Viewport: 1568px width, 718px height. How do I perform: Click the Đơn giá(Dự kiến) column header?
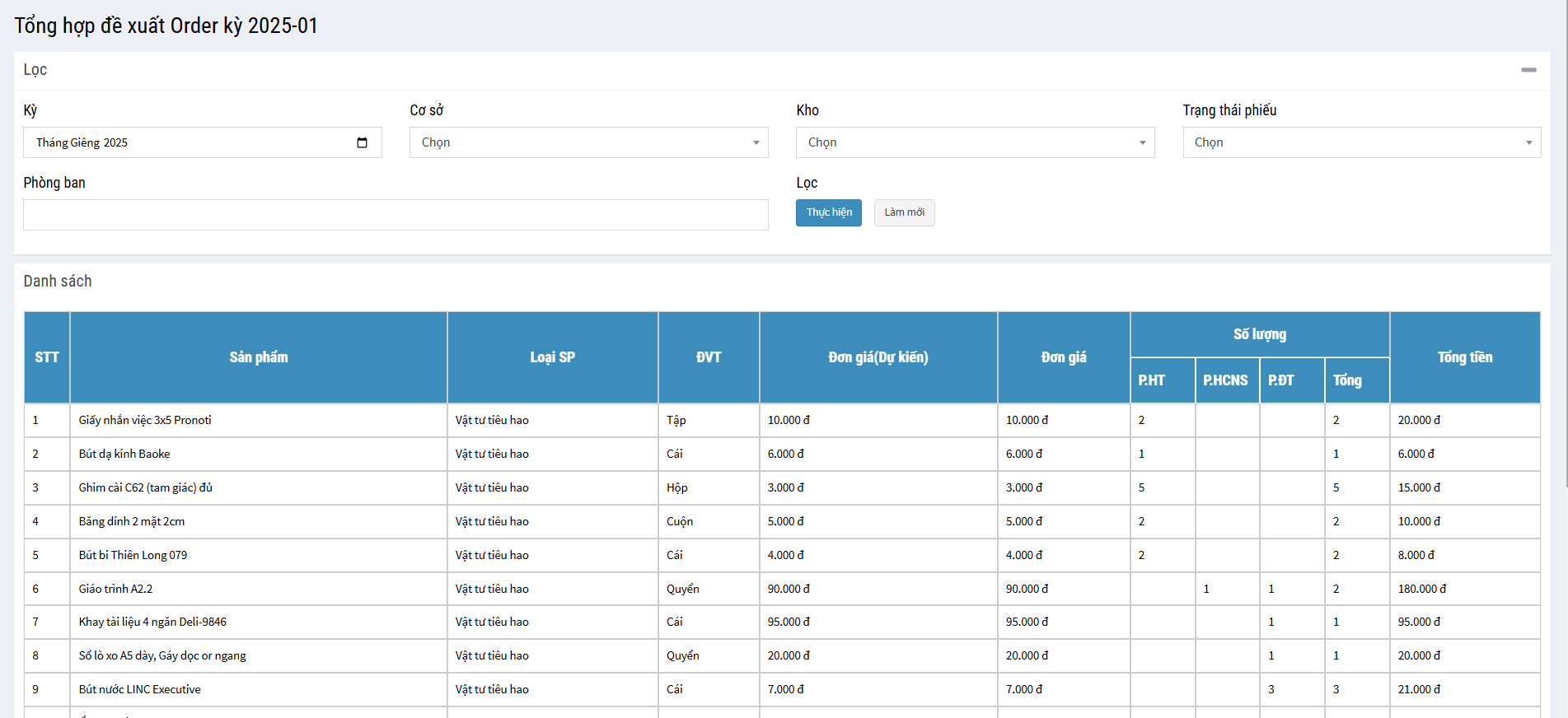878,357
